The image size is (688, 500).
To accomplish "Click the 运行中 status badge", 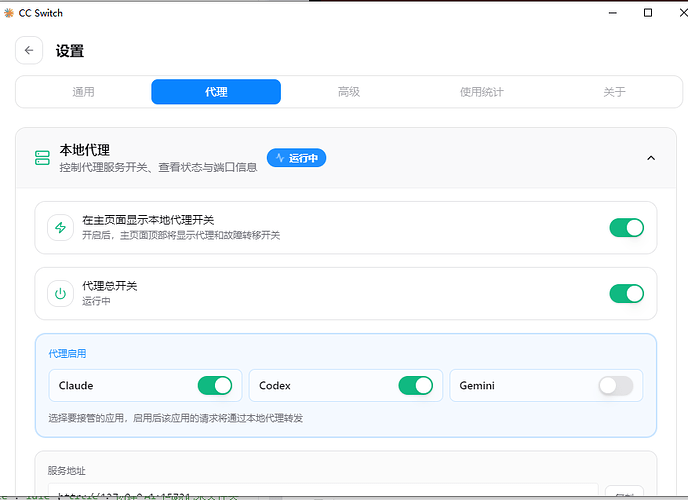I will (296, 158).
